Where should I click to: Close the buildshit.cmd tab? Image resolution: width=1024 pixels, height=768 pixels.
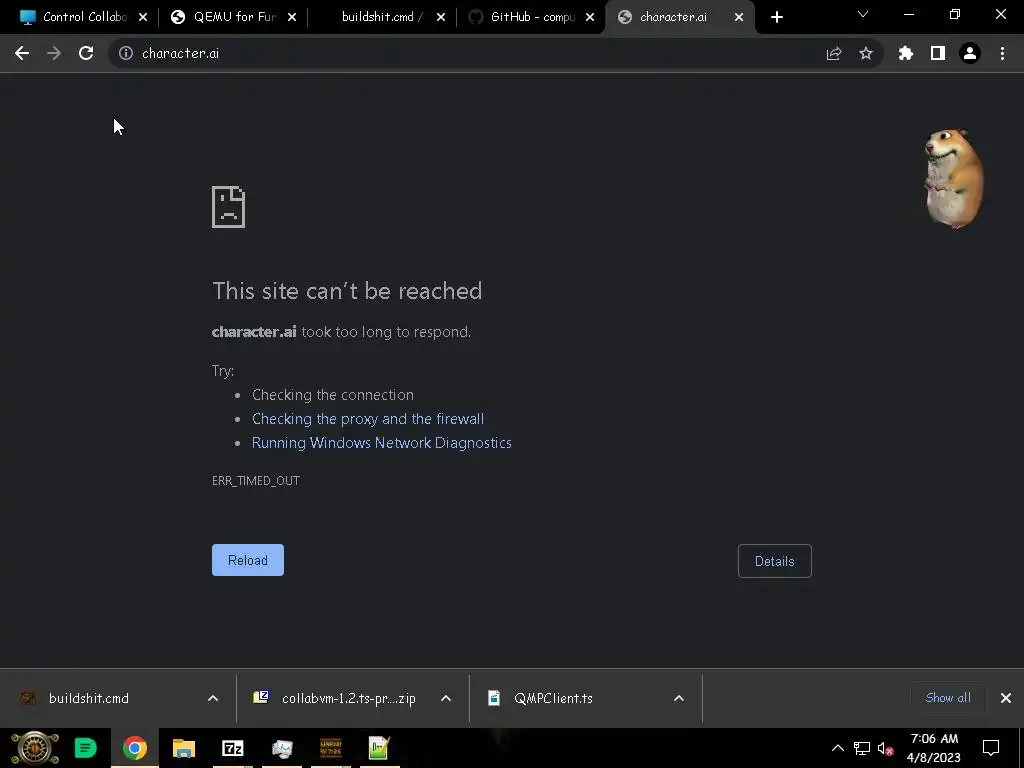[x=441, y=18]
